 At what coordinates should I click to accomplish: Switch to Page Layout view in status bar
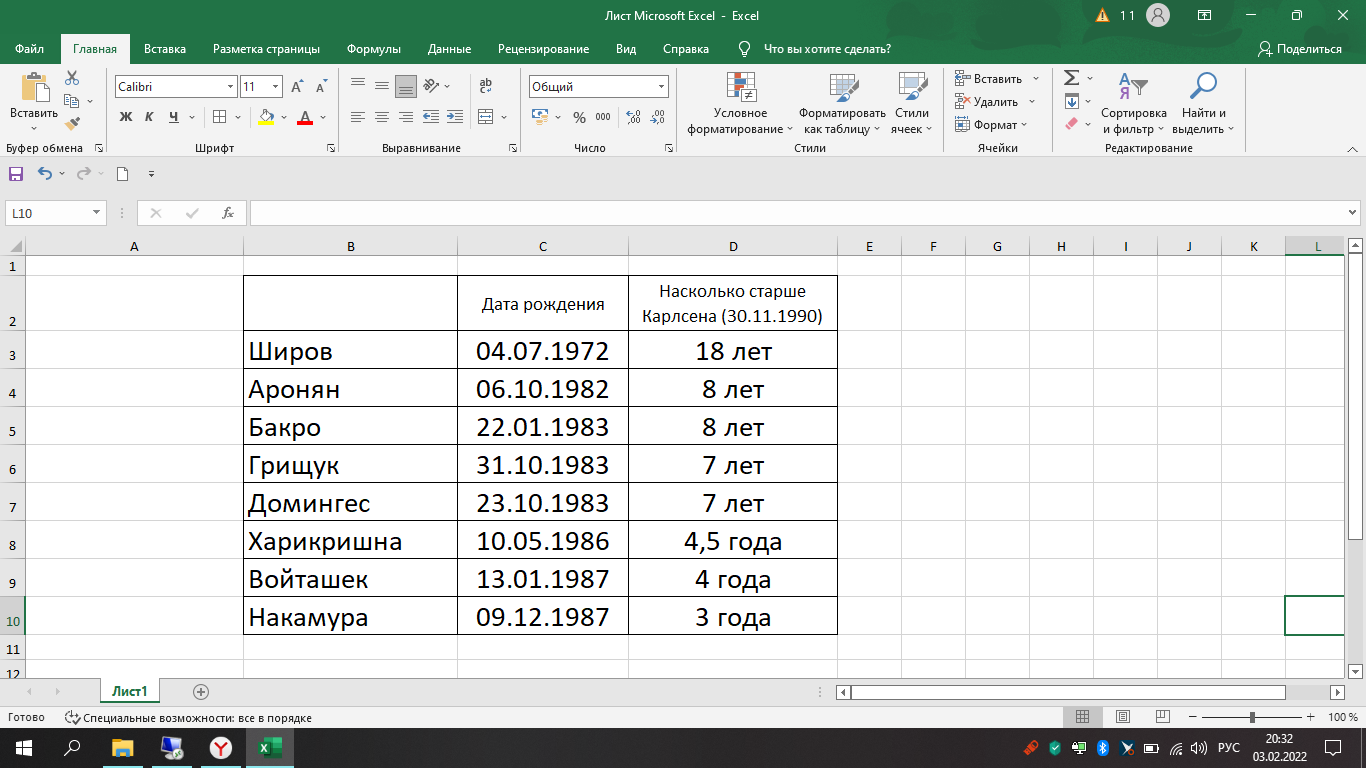(x=1122, y=718)
